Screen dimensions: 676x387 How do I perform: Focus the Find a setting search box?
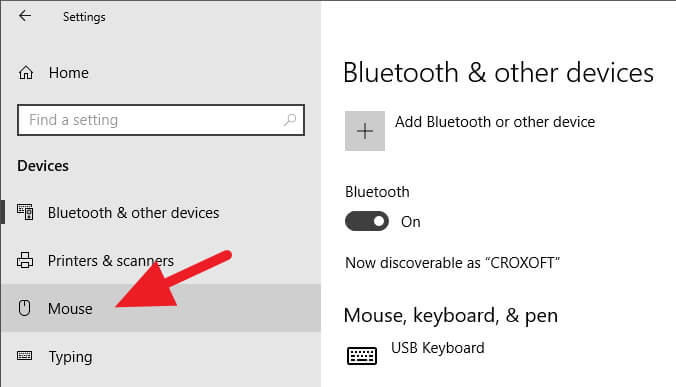point(161,120)
